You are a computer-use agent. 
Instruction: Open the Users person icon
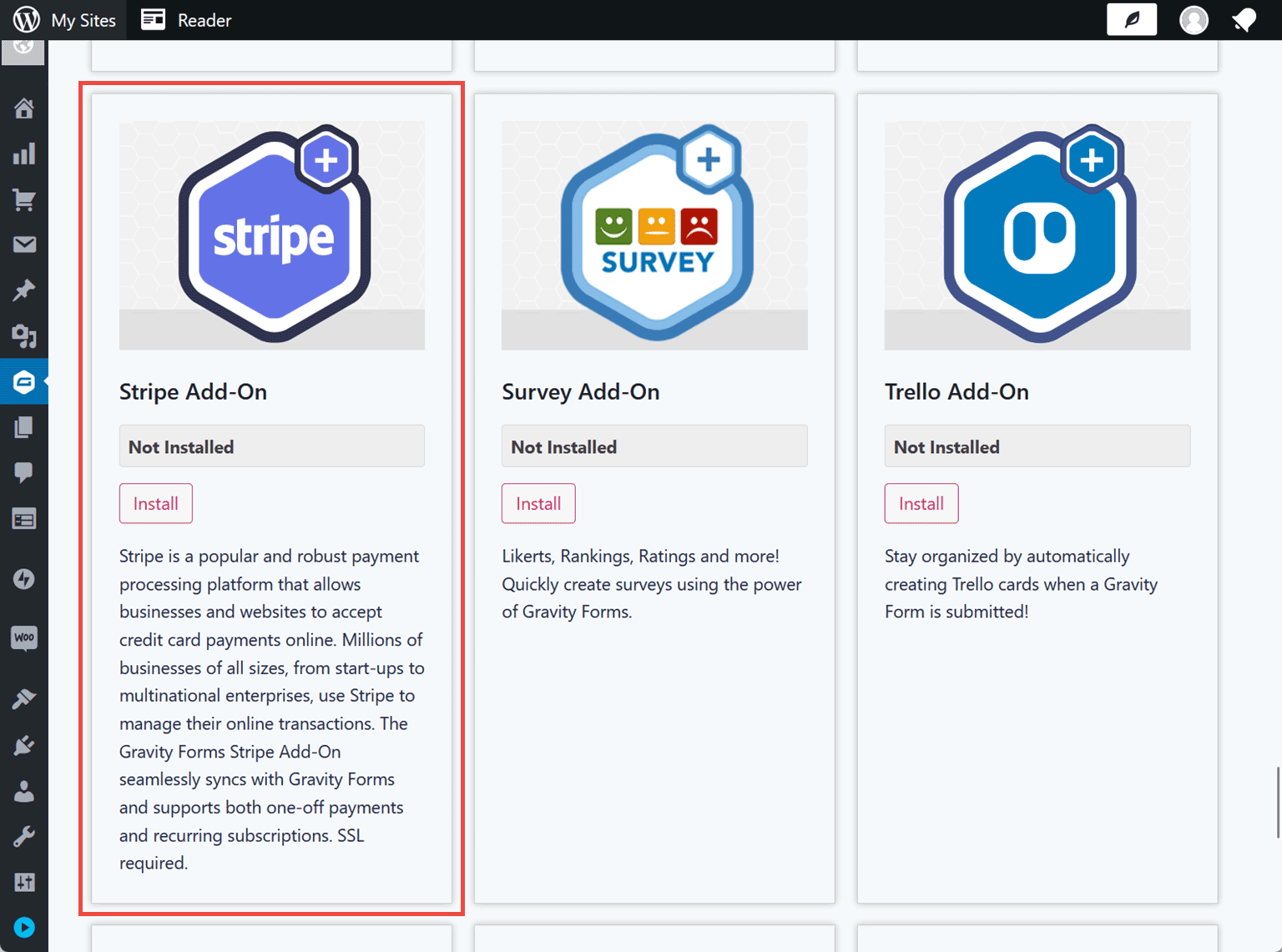[24, 791]
